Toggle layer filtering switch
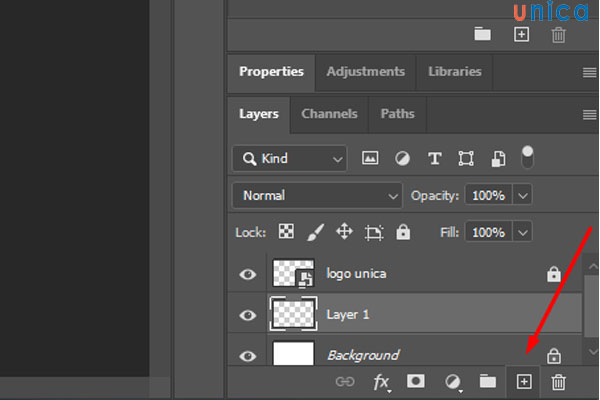Viewport: 600px width, 400px height. [x=527, y=157]
